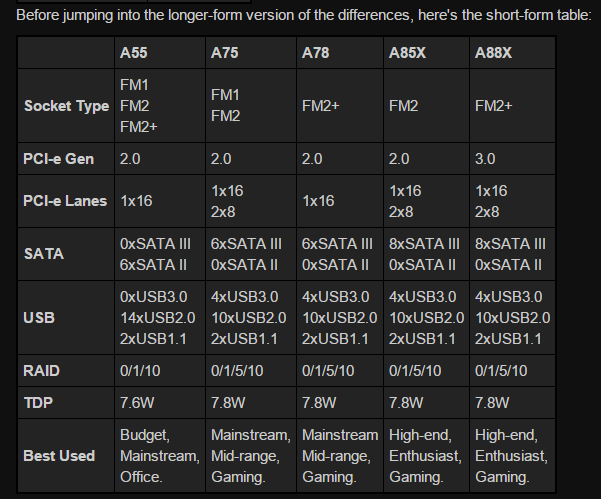
Task: Select the 0/1/5/10 RAID value under A88X
Action: pyautogui.click(x=512, y=371)
